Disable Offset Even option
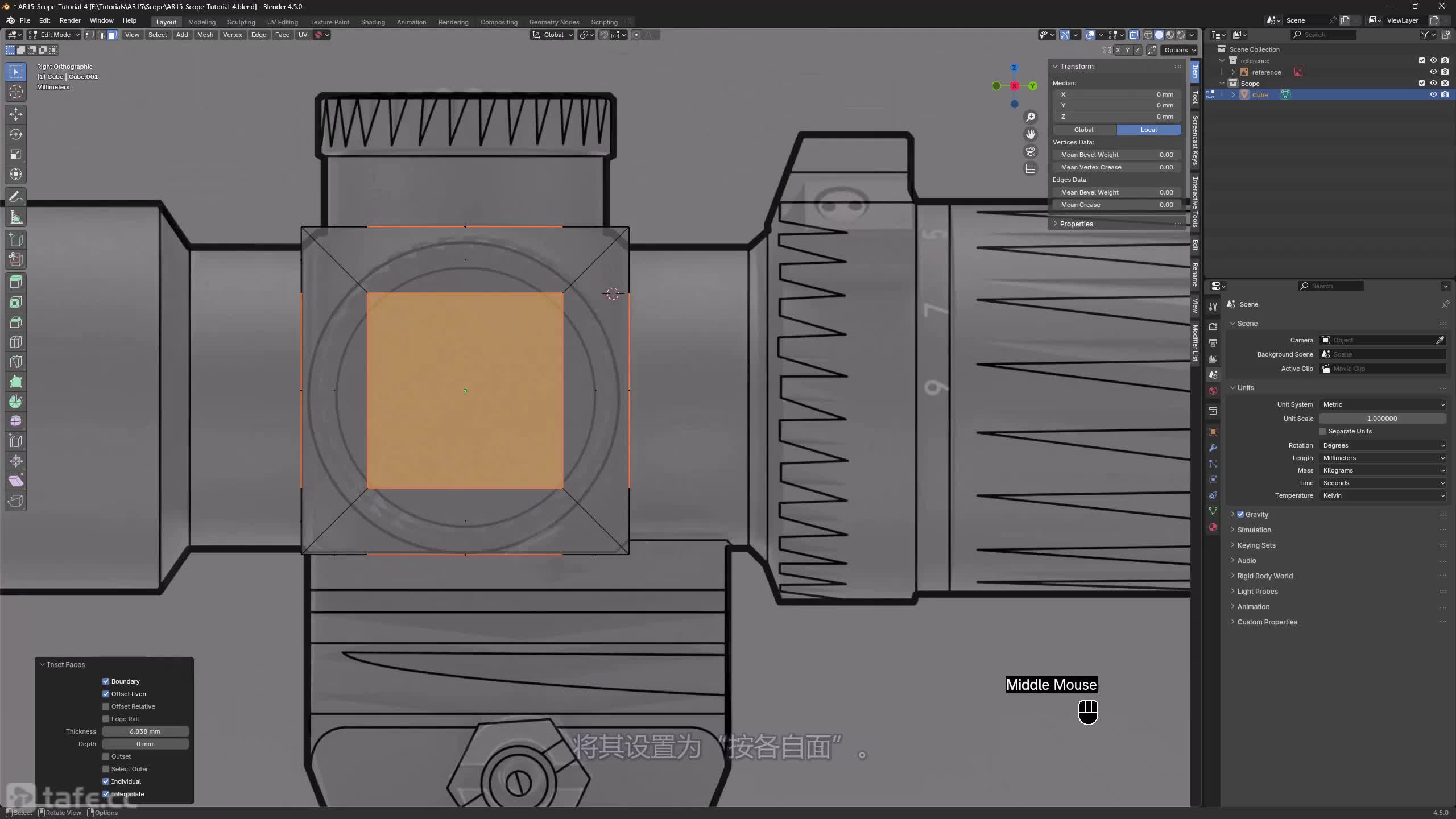Screen dimensions: 1456x819 click(x=106, y=694)
